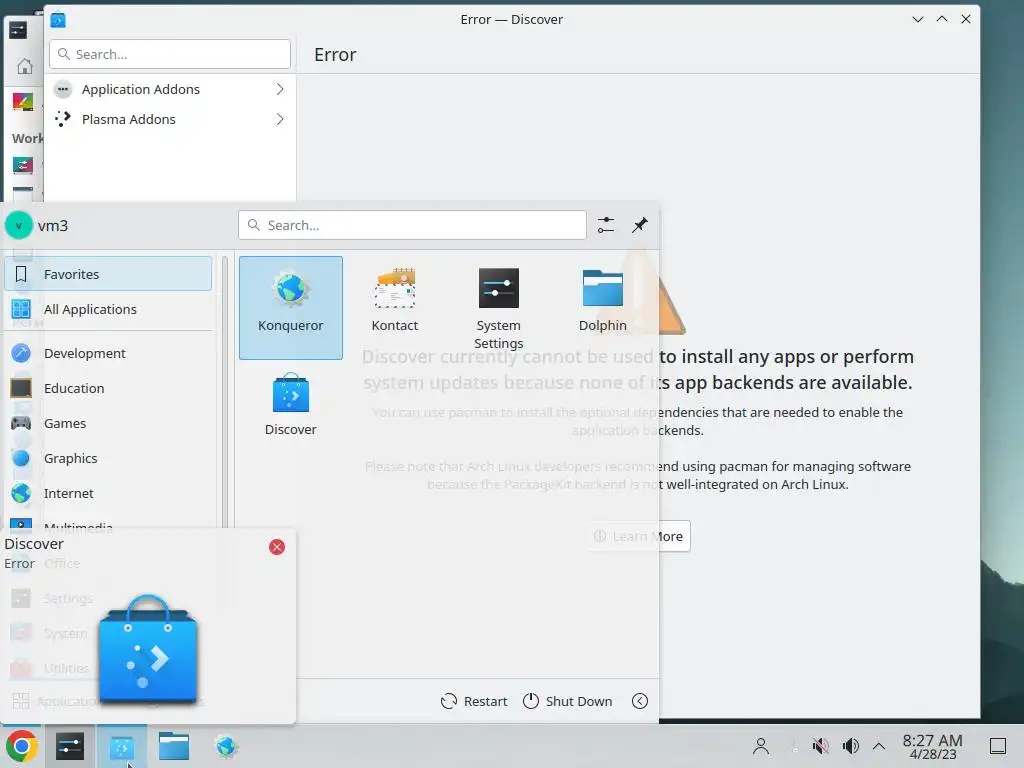Expand Application Addons in Discover sidebar
Viewport: 1024px width, 768px height.
170,89
